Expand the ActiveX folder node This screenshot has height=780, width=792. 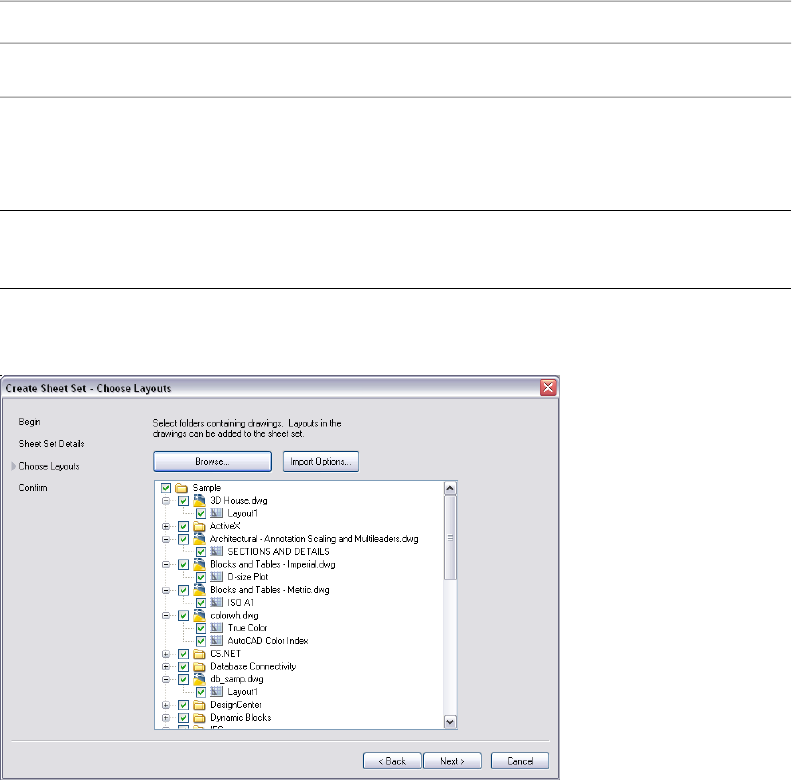166,526
